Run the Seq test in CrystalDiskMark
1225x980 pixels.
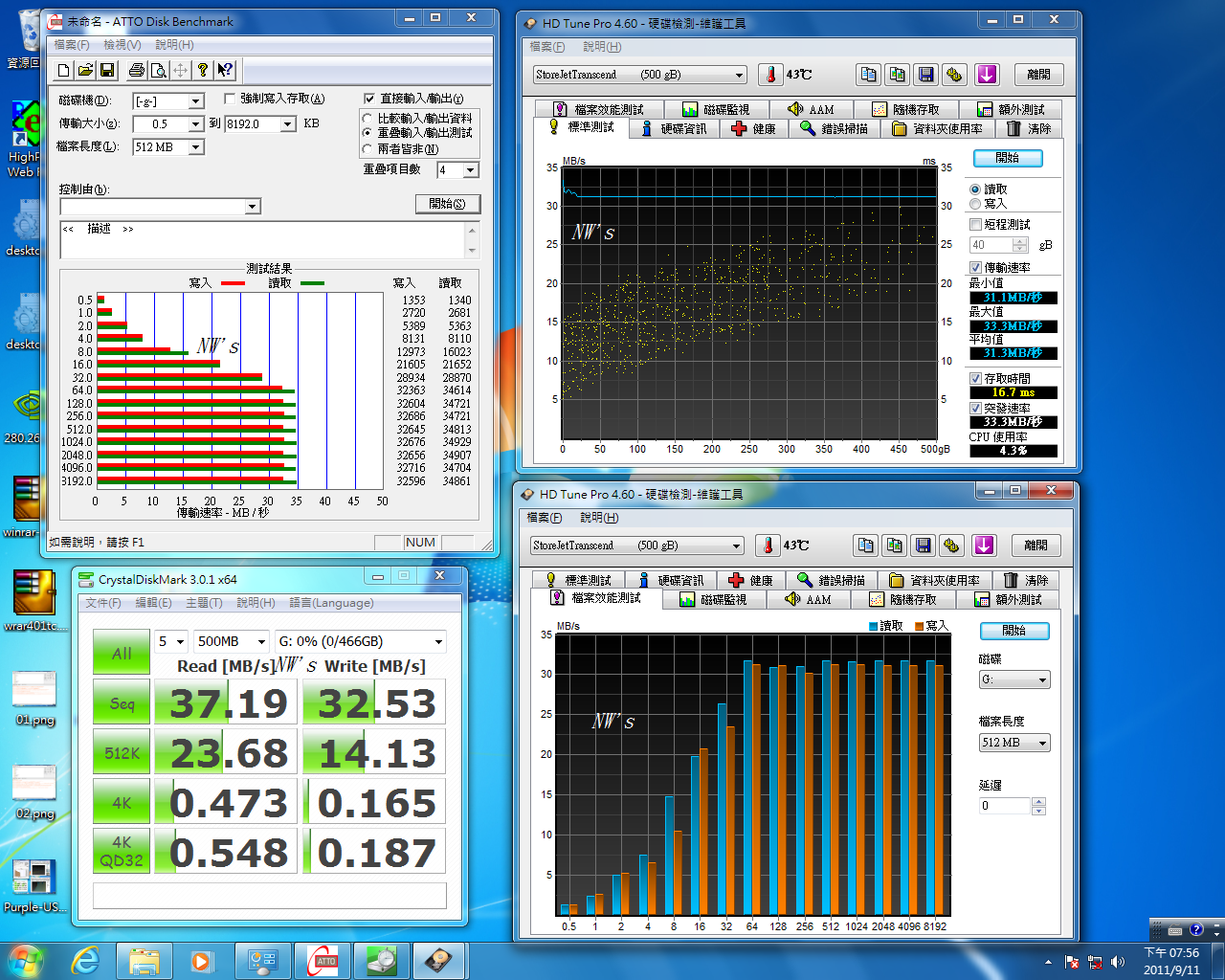122,703
